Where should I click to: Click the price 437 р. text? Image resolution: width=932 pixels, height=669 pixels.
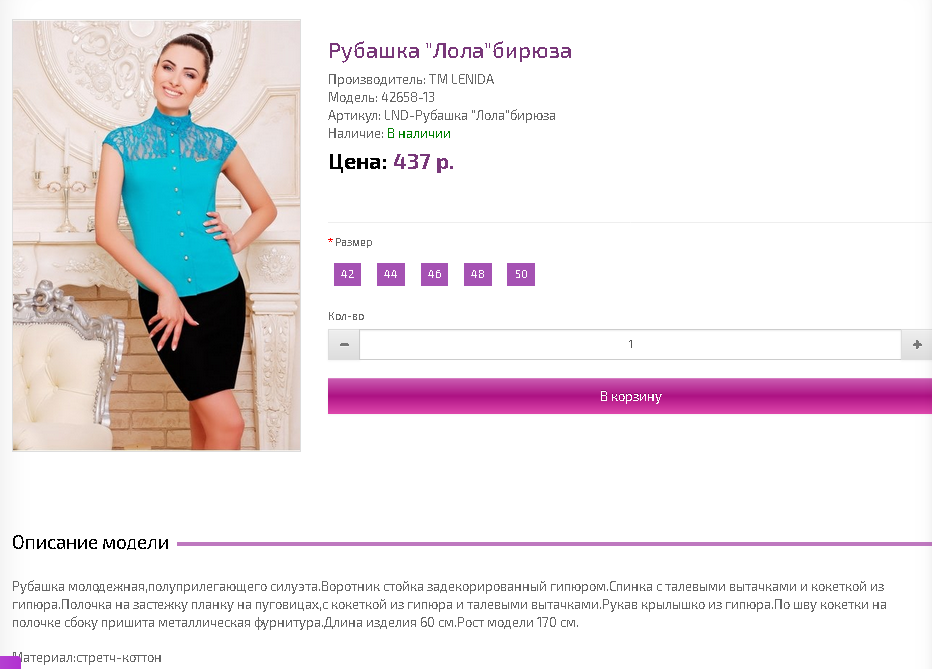(423, 162)
